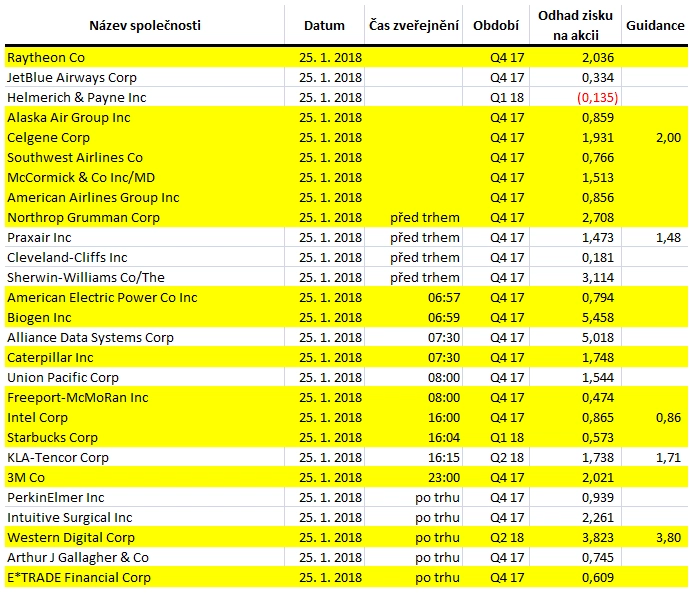The height and width of the screenshot is (593, 694).
Task: Click Western Digital's guidance value '3,80'
Action: 668,538
